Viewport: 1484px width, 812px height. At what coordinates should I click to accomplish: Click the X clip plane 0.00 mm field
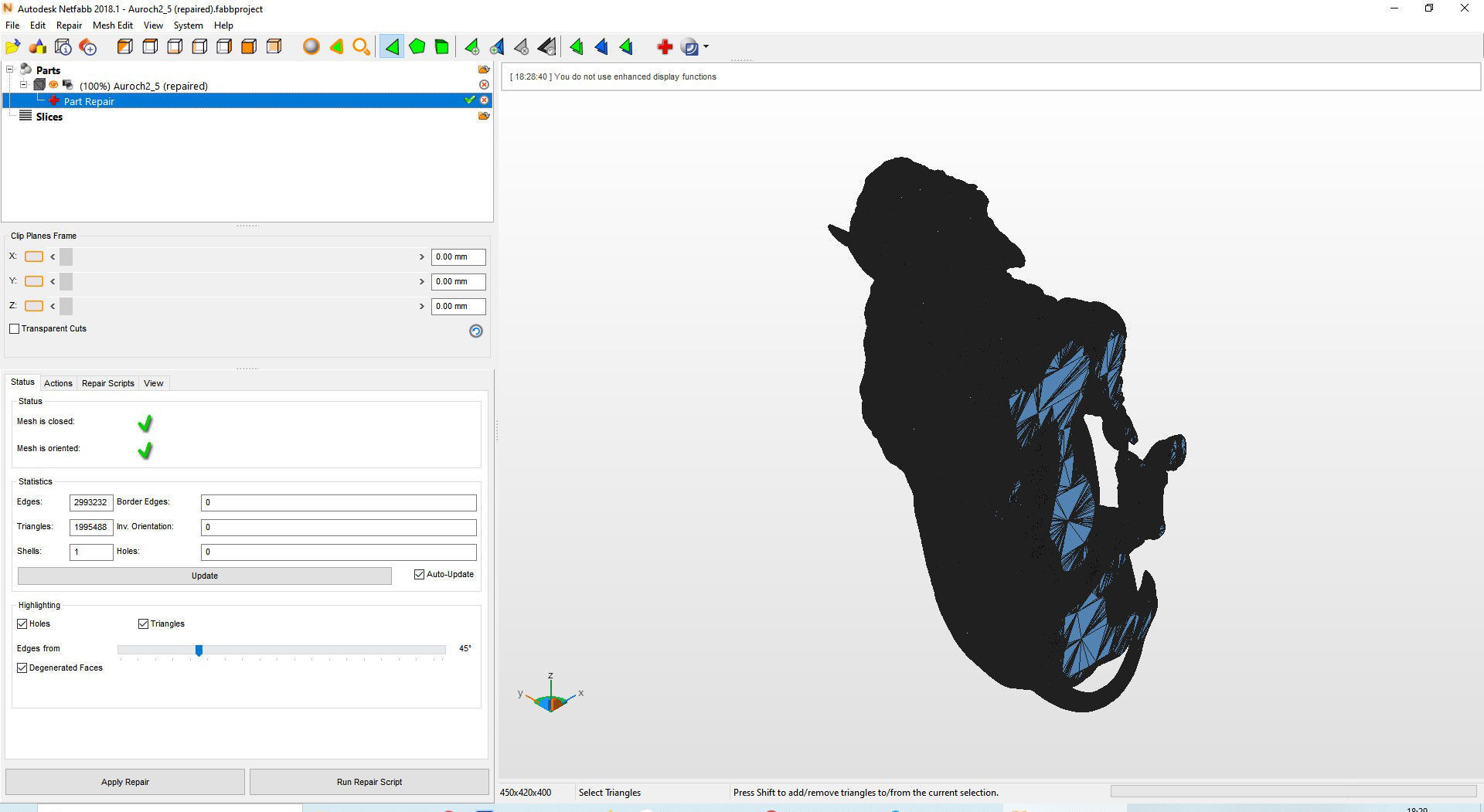(x=458, y=257)
